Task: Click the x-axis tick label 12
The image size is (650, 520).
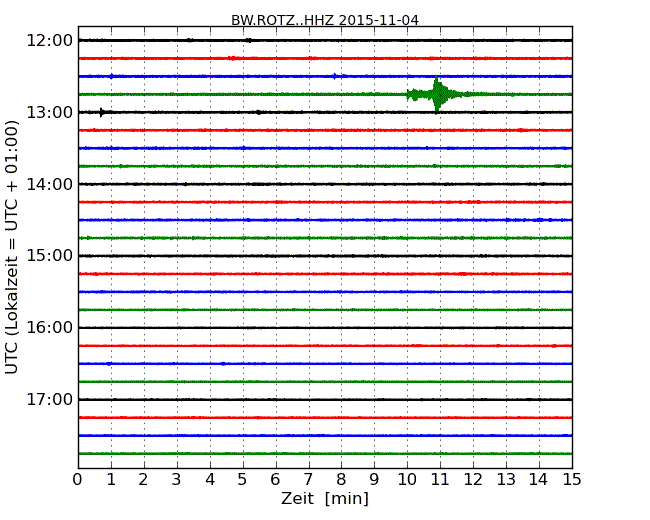Action: click(x=473, y=480)
